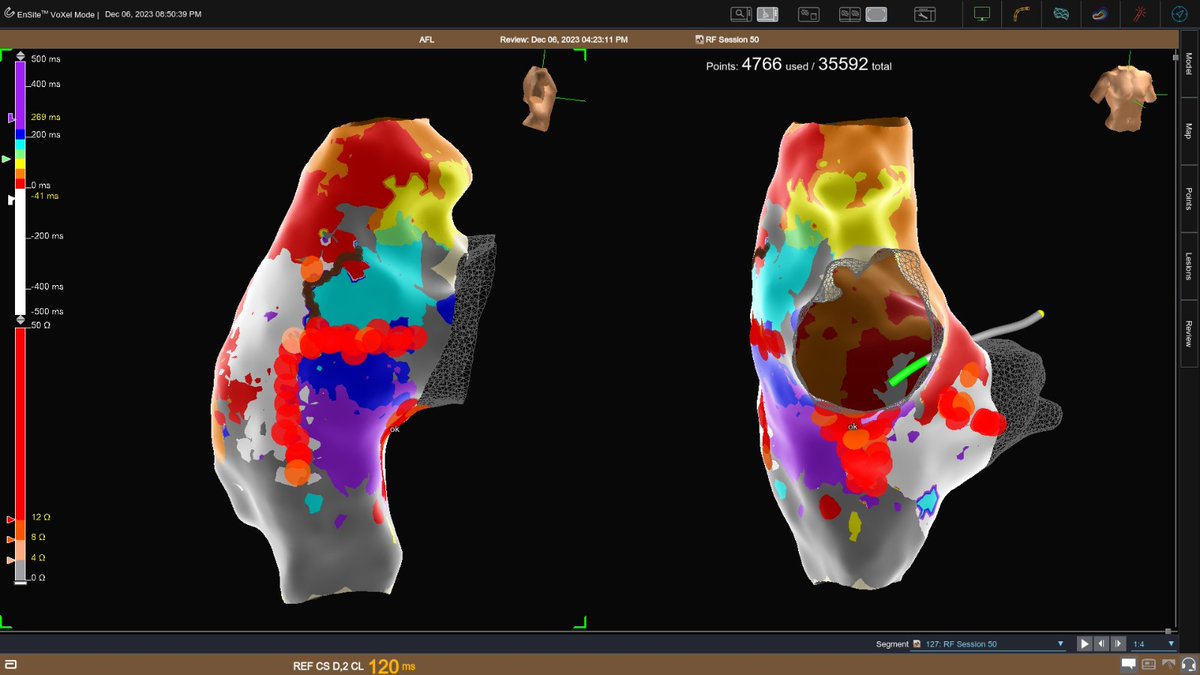Click the green monitor display icon
Screen dimensions: 1200x675
(982, 14)
